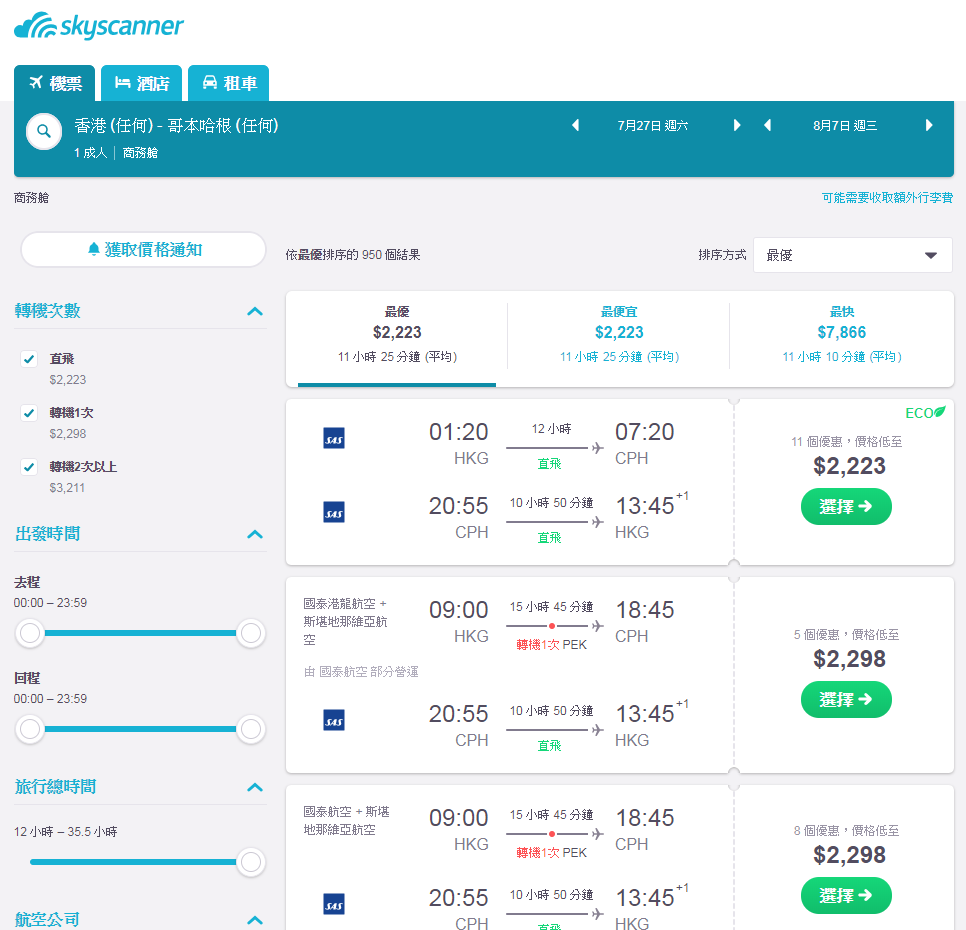Click SAS logo in 國泰港龍航空 card return
The width and height of the screenshot is (966, 930).
coord(334,721)
